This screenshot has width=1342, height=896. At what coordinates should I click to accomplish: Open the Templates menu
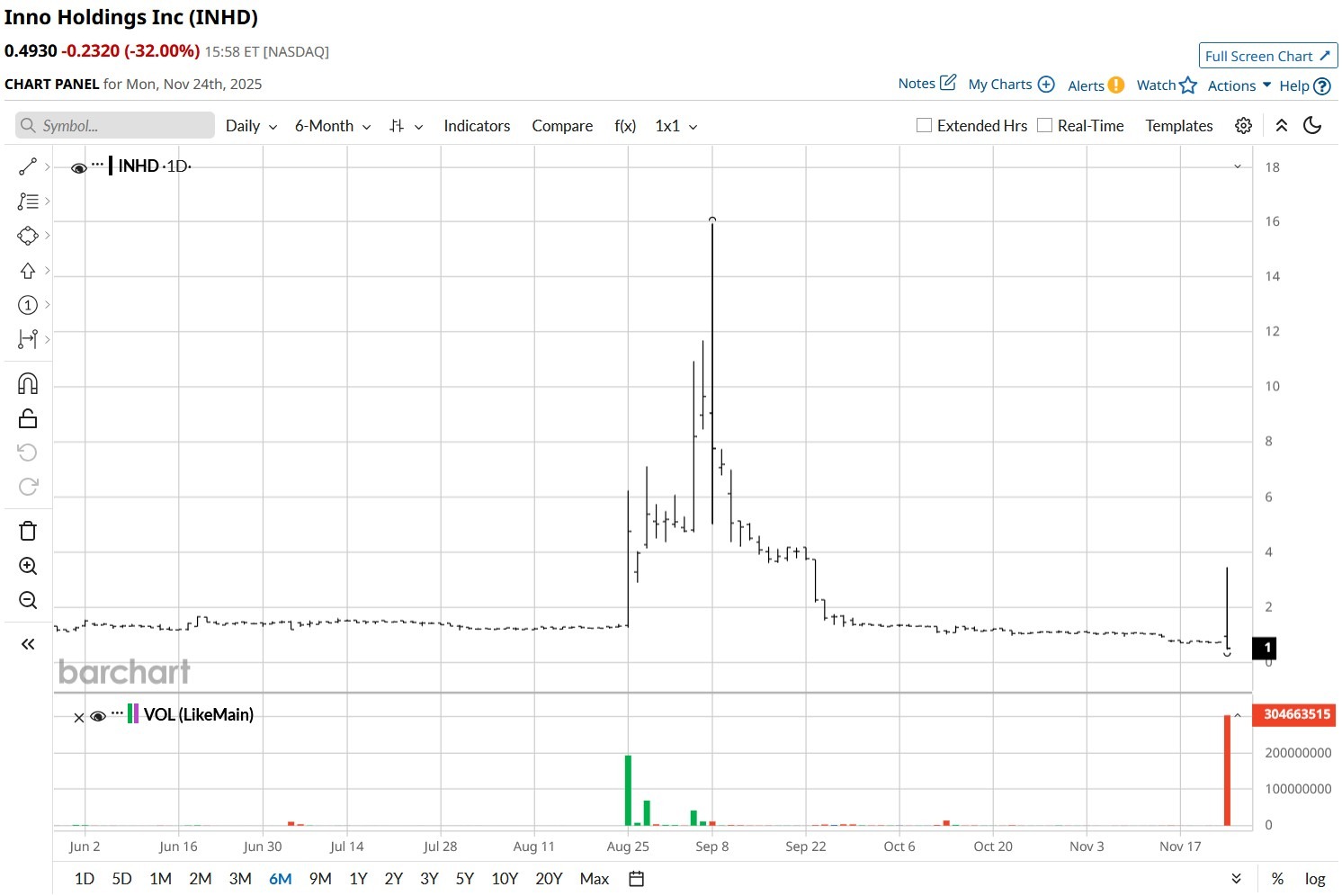click(x=1178, y=126)
